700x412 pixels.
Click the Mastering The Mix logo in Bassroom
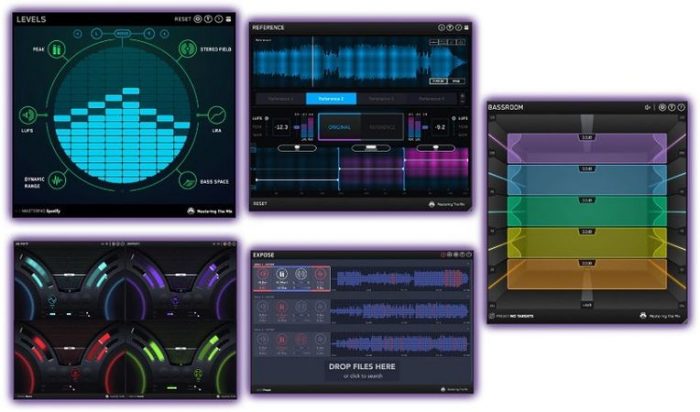point(660,315)
